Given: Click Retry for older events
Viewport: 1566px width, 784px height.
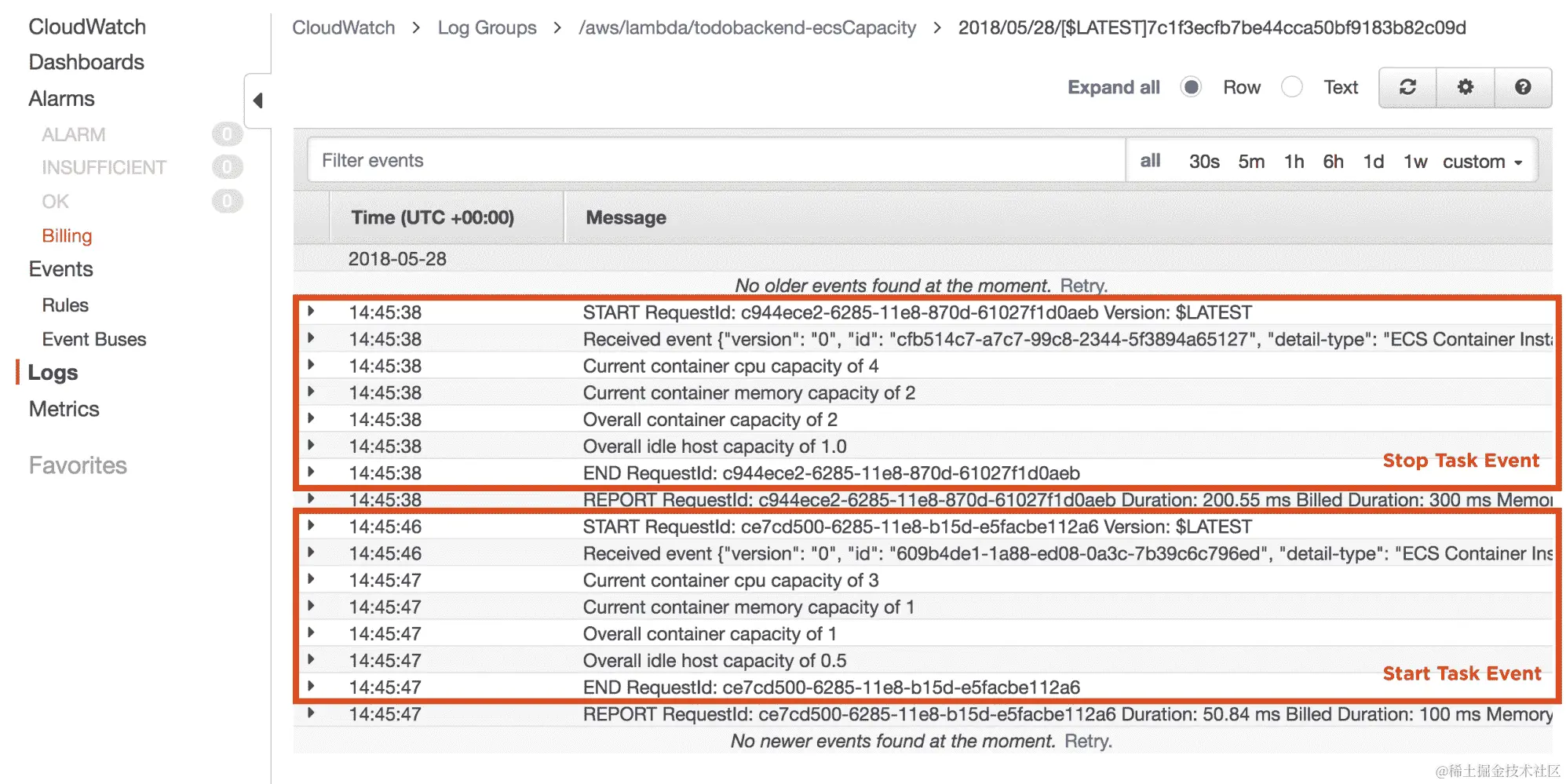Looking at the screenshot, I should point(1083,286).
